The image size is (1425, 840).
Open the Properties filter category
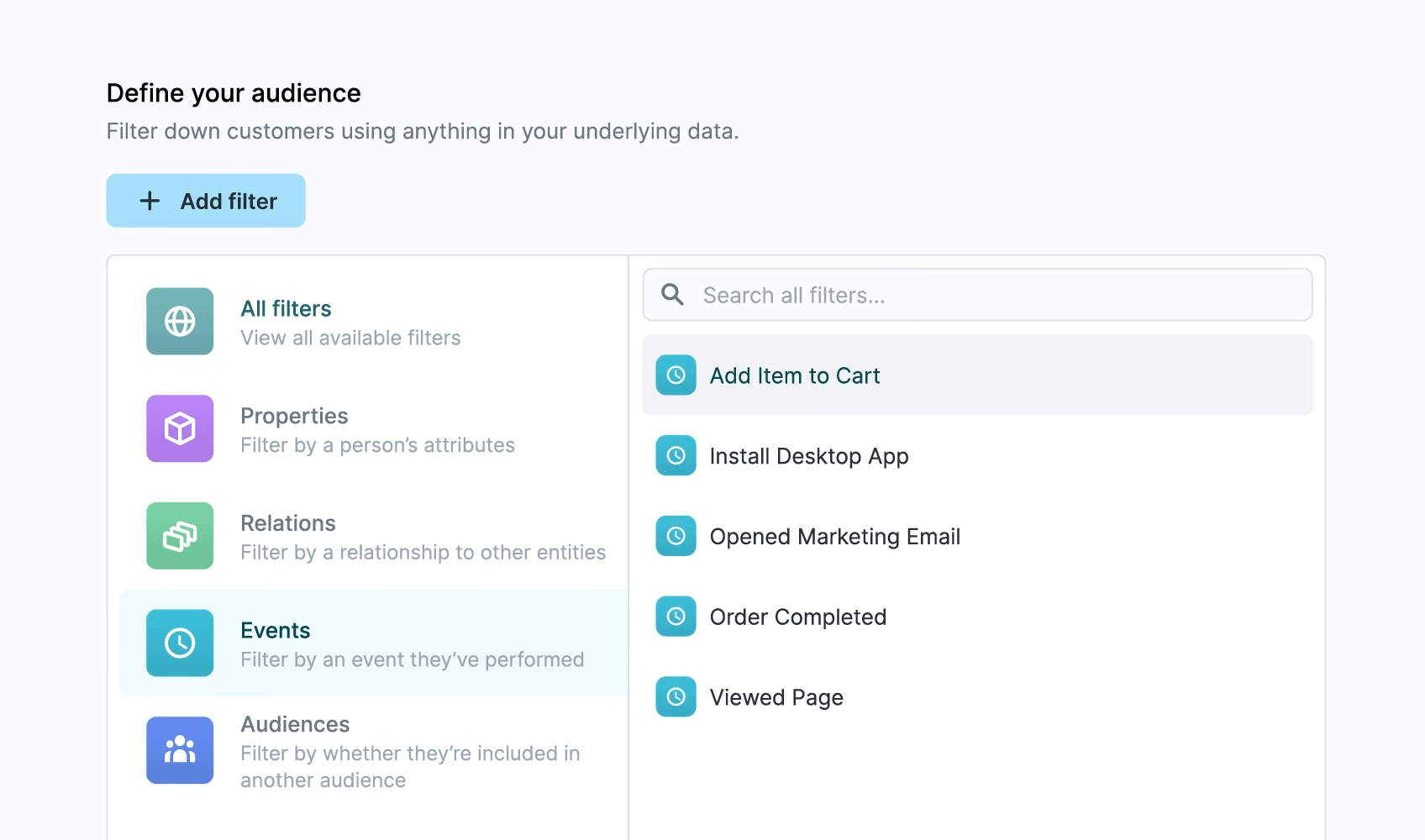coord(374,429)
